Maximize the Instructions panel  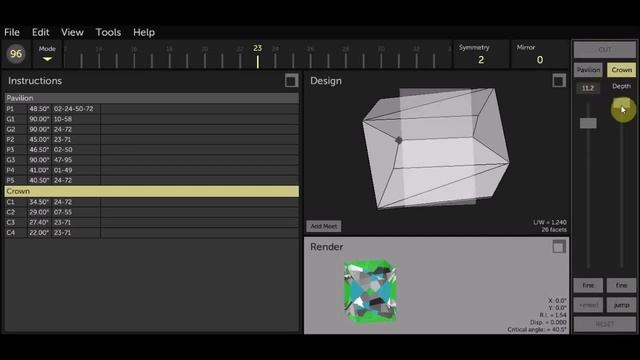coord(291,81)
